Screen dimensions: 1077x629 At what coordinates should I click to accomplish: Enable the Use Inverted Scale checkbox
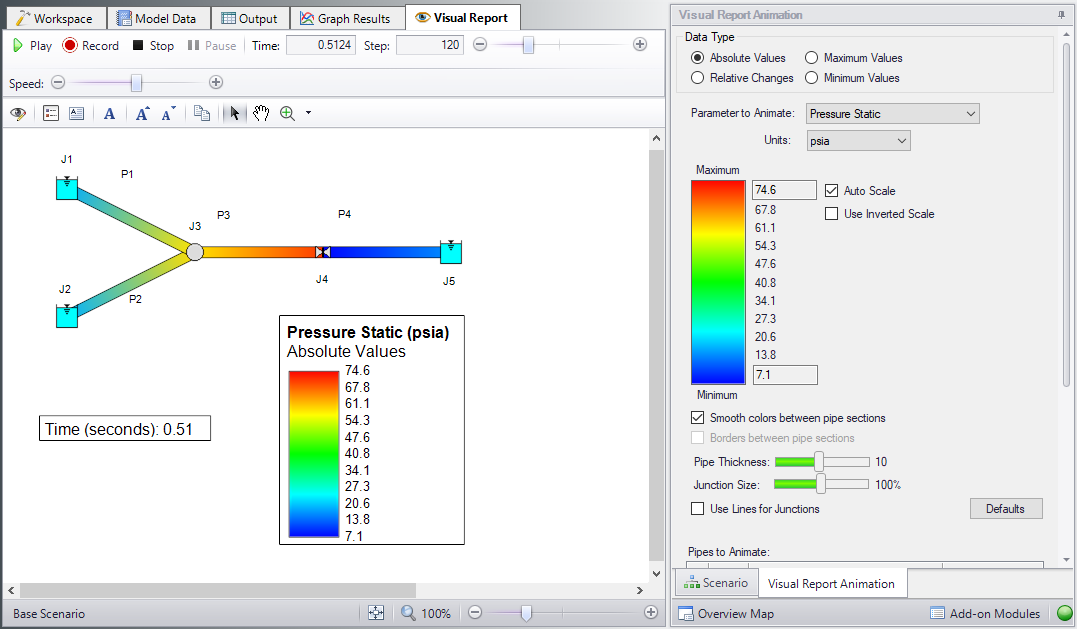pos(832,214)
